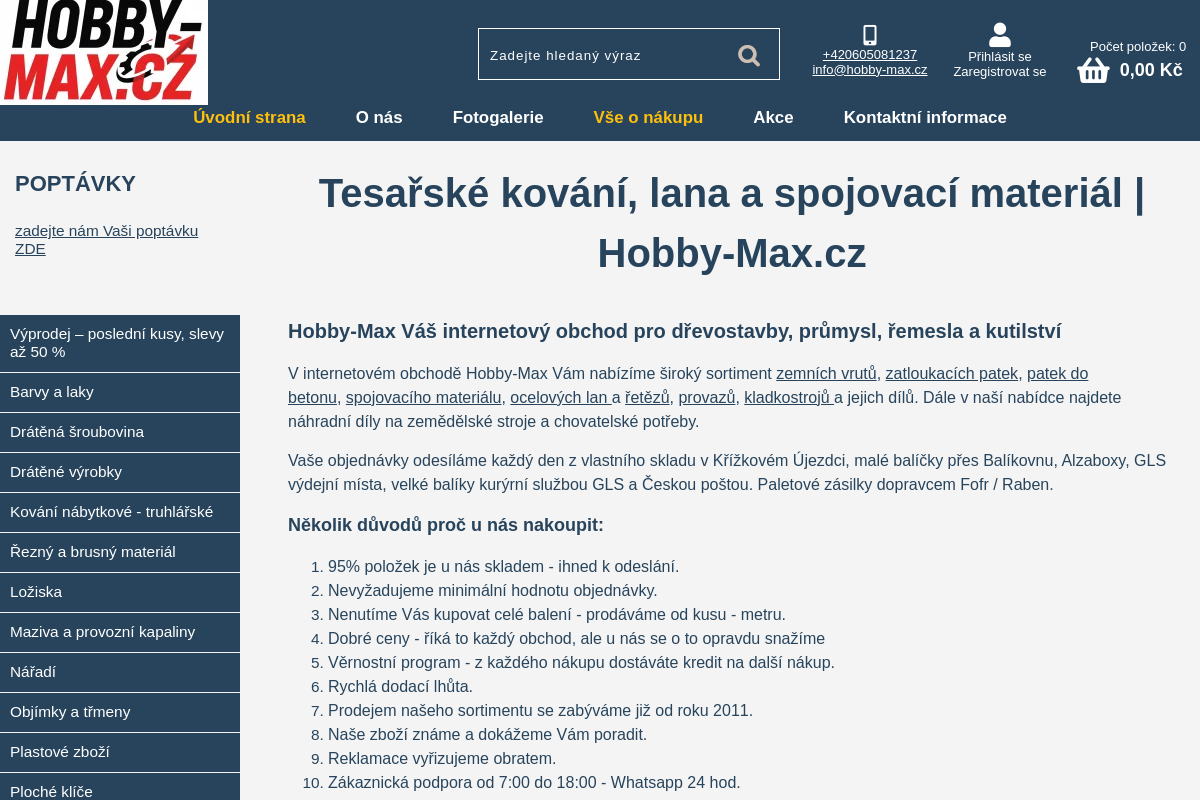Viewport: 1200px width, 800px height.
Task: Click list item 'Zákaznická podpora od 7:00 do 18:00'
Action: [x=534, y=782]
